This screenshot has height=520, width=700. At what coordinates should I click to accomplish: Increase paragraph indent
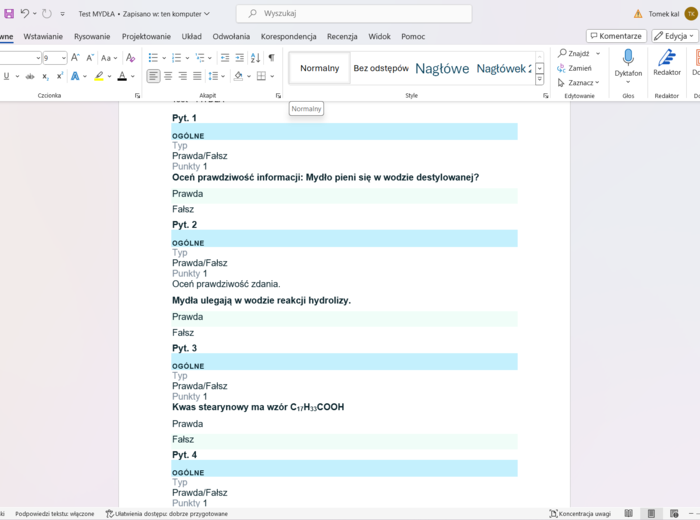coord(240,58)
